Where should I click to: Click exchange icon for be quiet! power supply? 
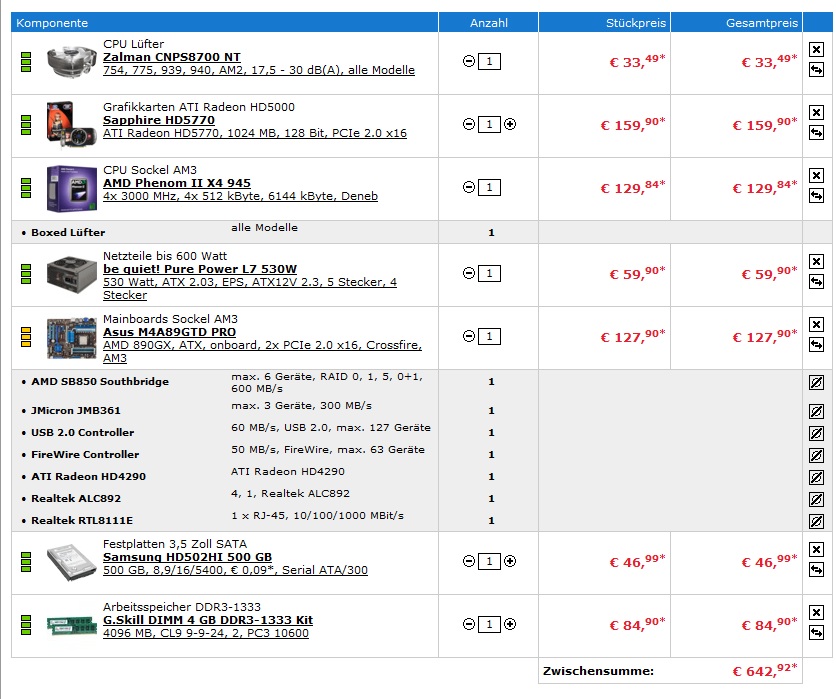[x=816, y=281]
